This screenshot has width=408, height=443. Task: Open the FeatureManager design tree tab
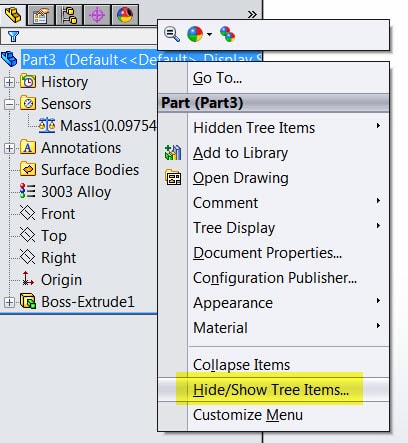point(13,14)
